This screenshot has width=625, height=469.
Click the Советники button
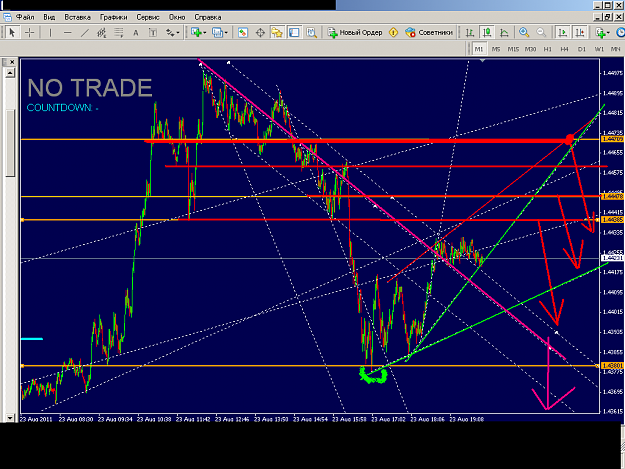(x=429, y=33)
